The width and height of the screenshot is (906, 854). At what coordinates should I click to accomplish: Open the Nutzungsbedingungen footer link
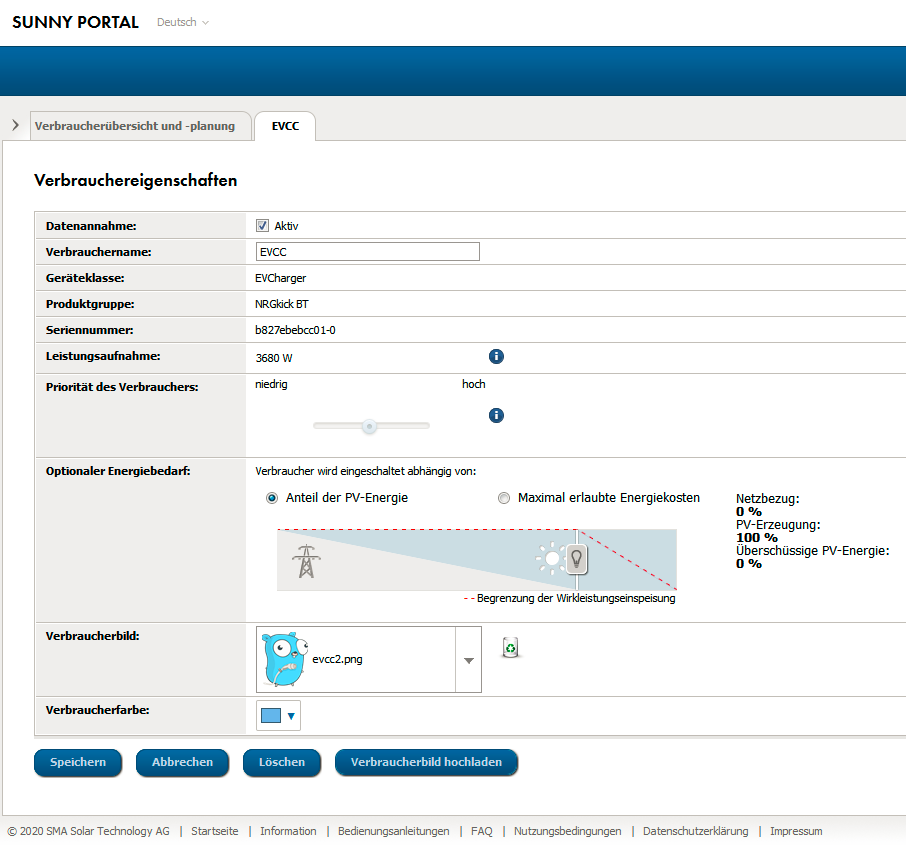tap(568, 831)
